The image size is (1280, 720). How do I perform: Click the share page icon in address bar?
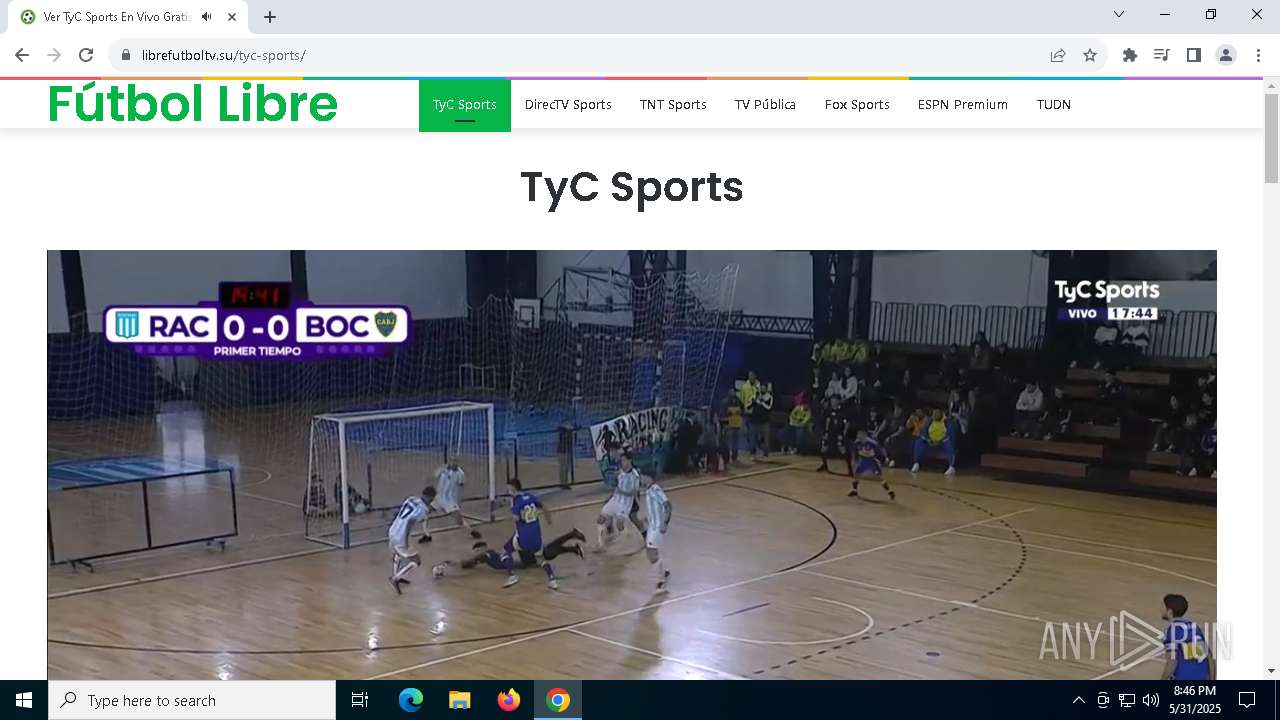(x=1058, y=55)
